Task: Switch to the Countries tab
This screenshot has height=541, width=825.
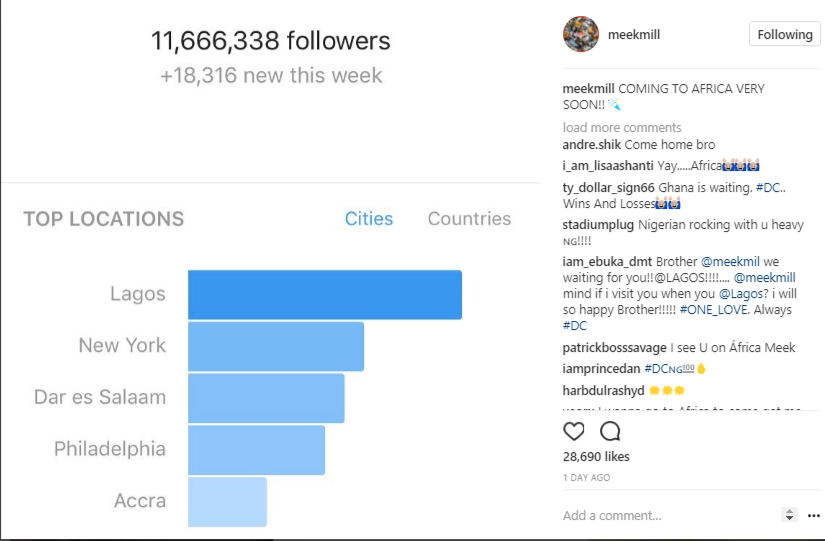Action: (x=469, y=219)
